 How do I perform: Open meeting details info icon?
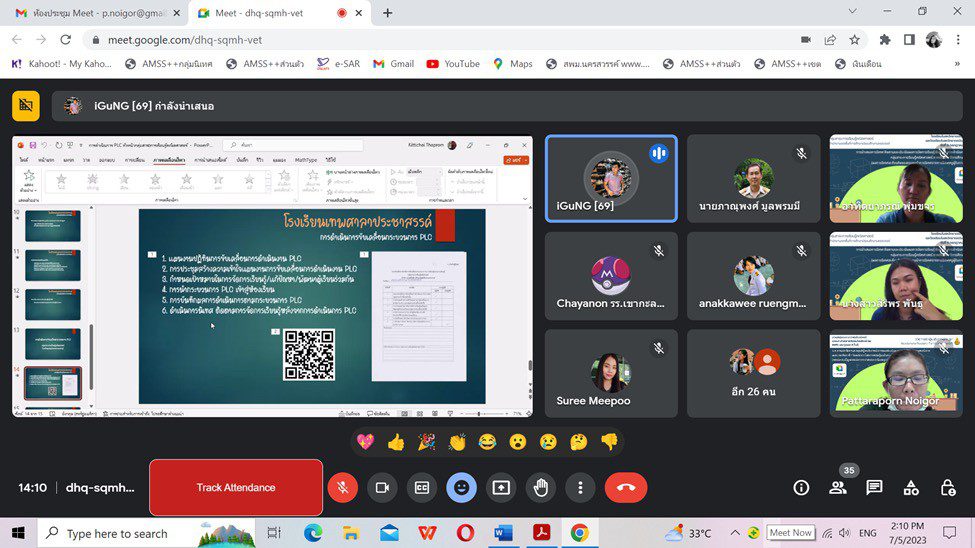(x=801, y=488)
